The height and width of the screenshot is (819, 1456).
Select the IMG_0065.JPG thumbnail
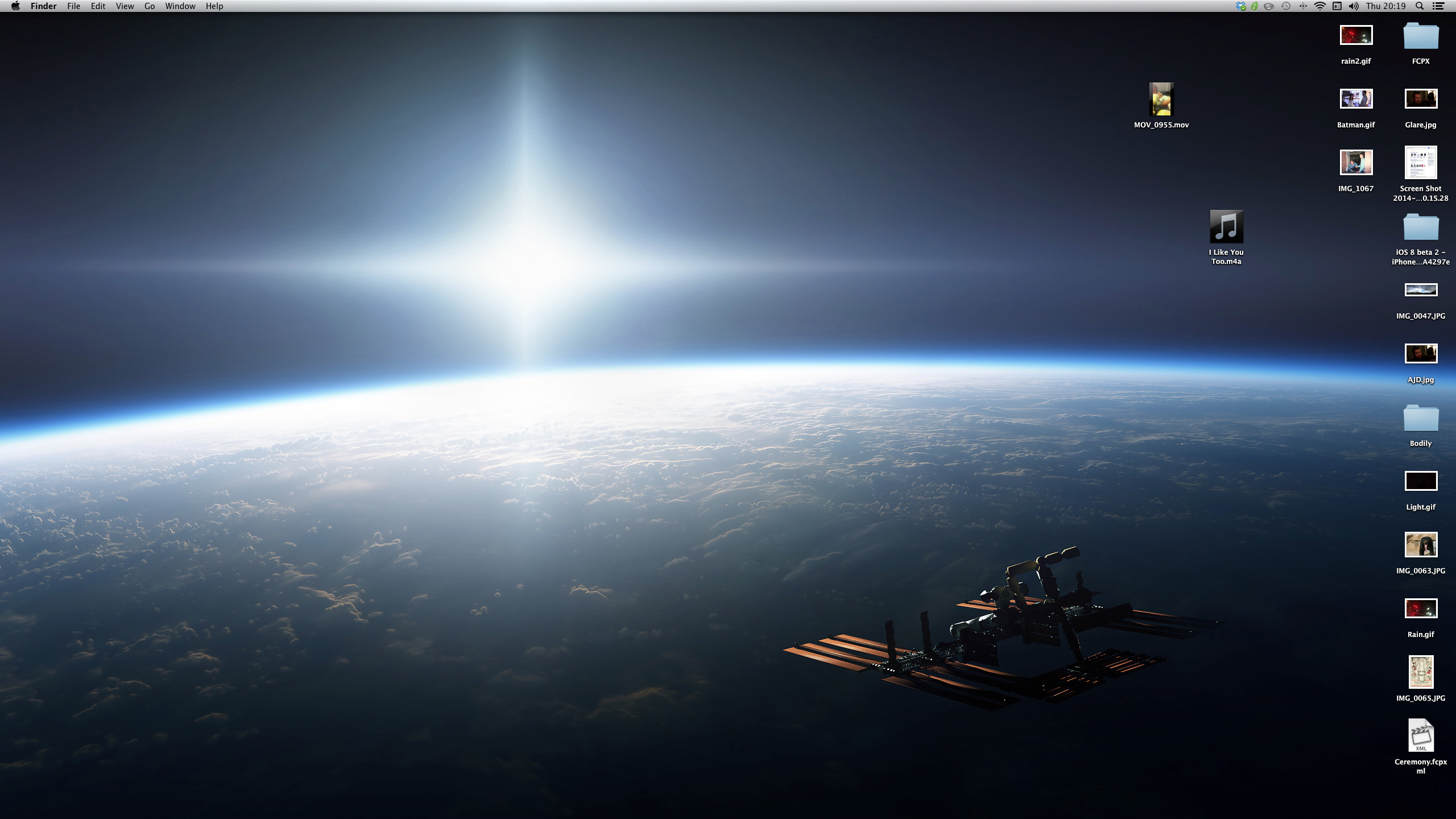[x=1420, y=672]
